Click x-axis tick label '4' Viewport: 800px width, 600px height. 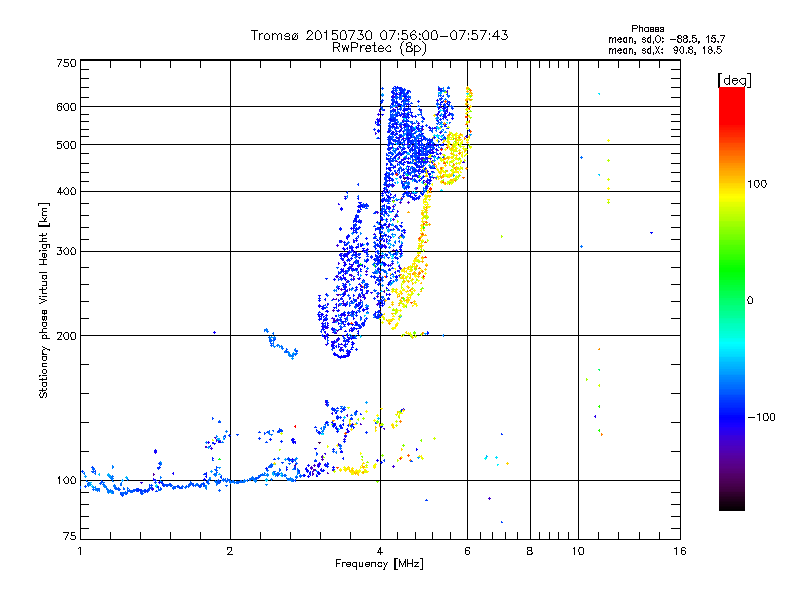pos(380,551)
